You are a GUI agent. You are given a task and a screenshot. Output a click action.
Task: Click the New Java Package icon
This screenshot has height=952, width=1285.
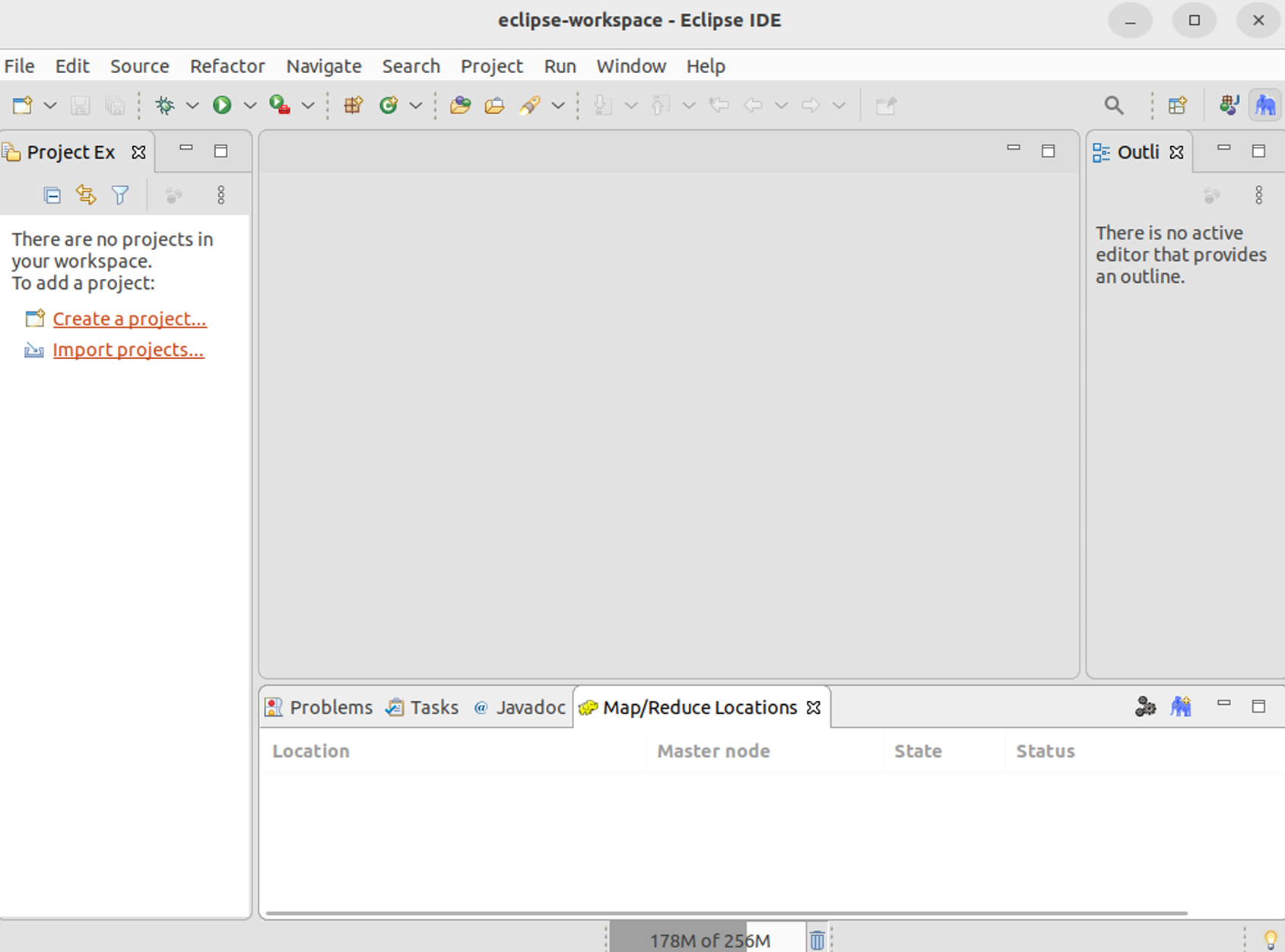354,105
